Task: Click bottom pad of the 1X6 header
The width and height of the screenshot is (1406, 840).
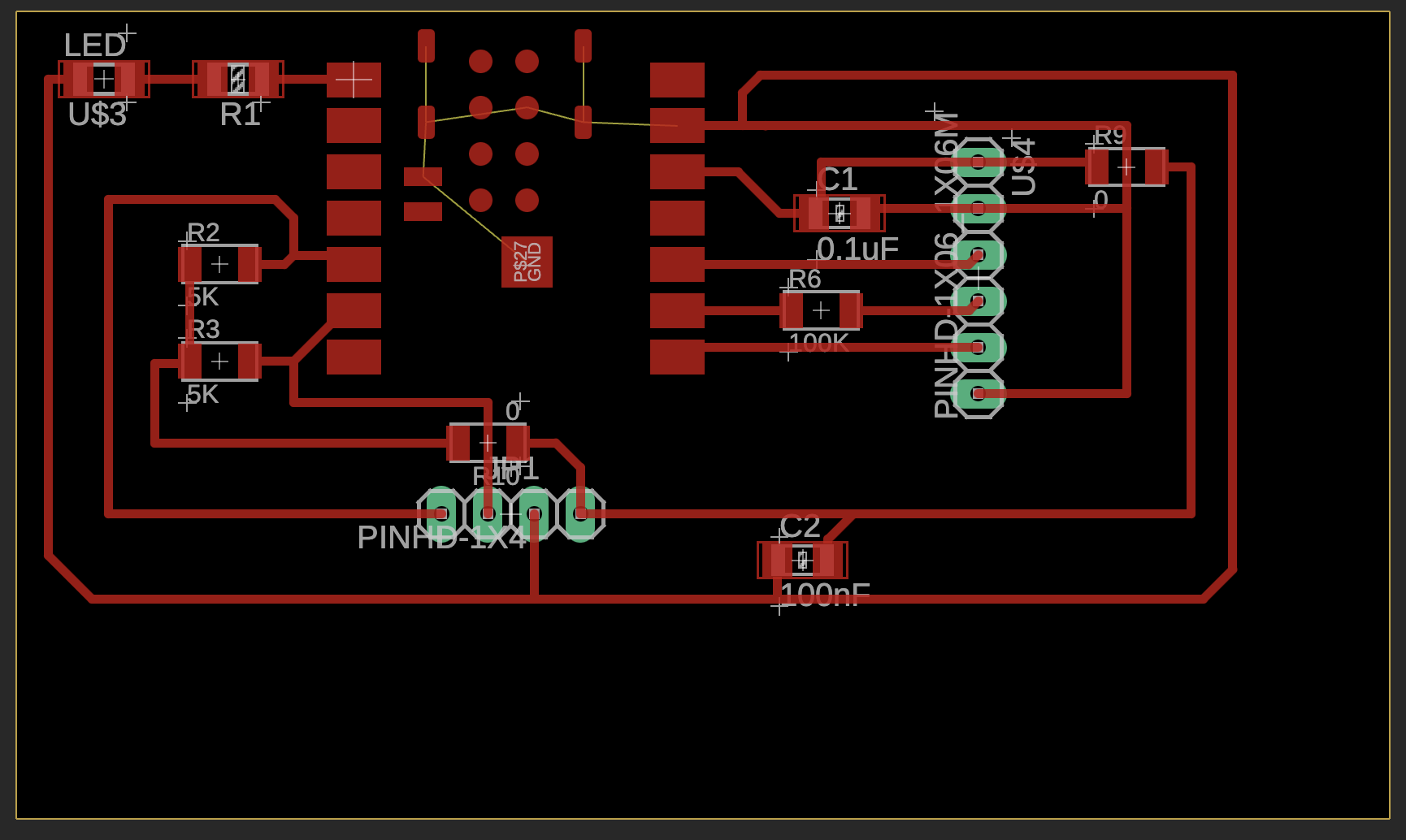Action: [979, 394]
